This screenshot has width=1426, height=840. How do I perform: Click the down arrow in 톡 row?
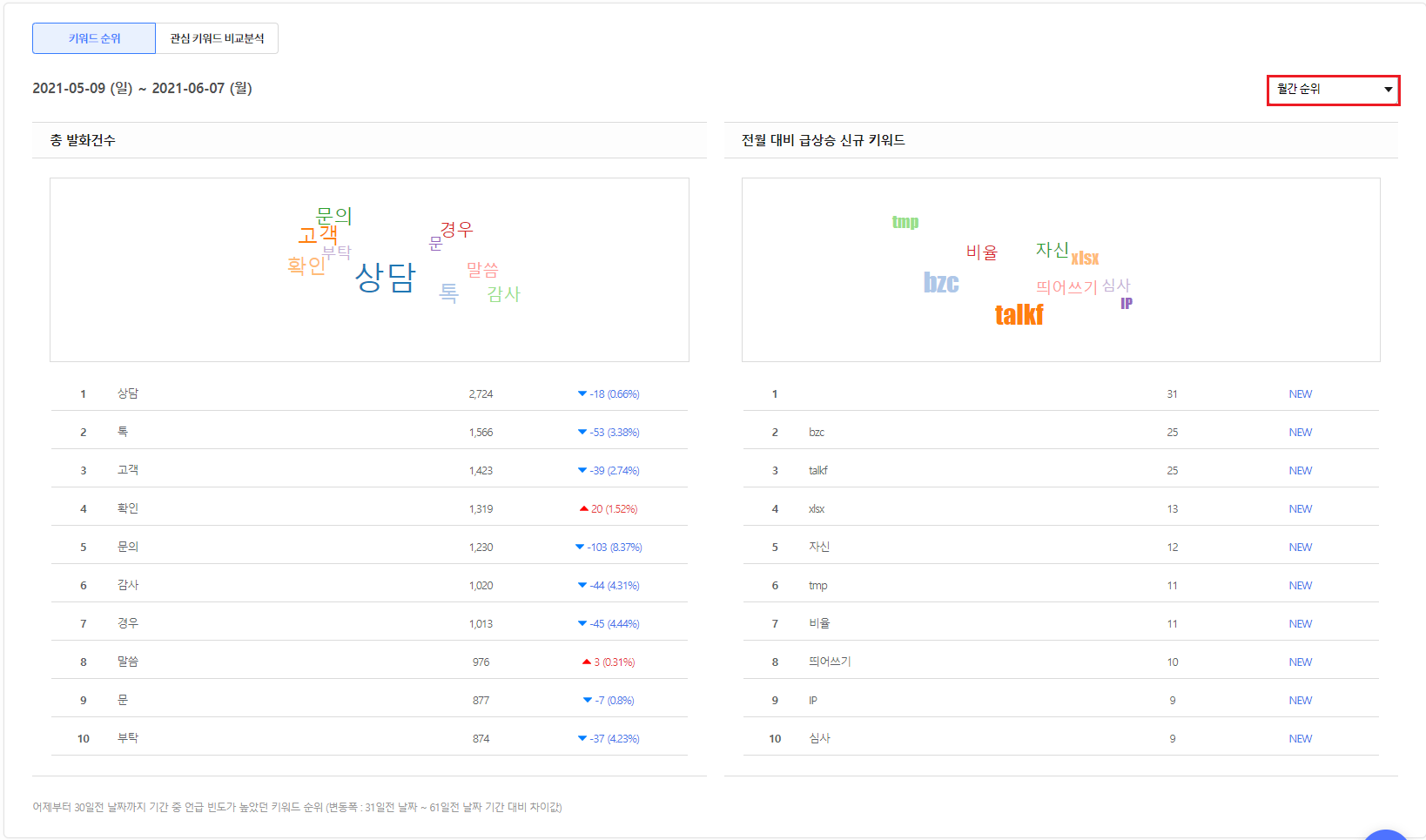(582, 433)
